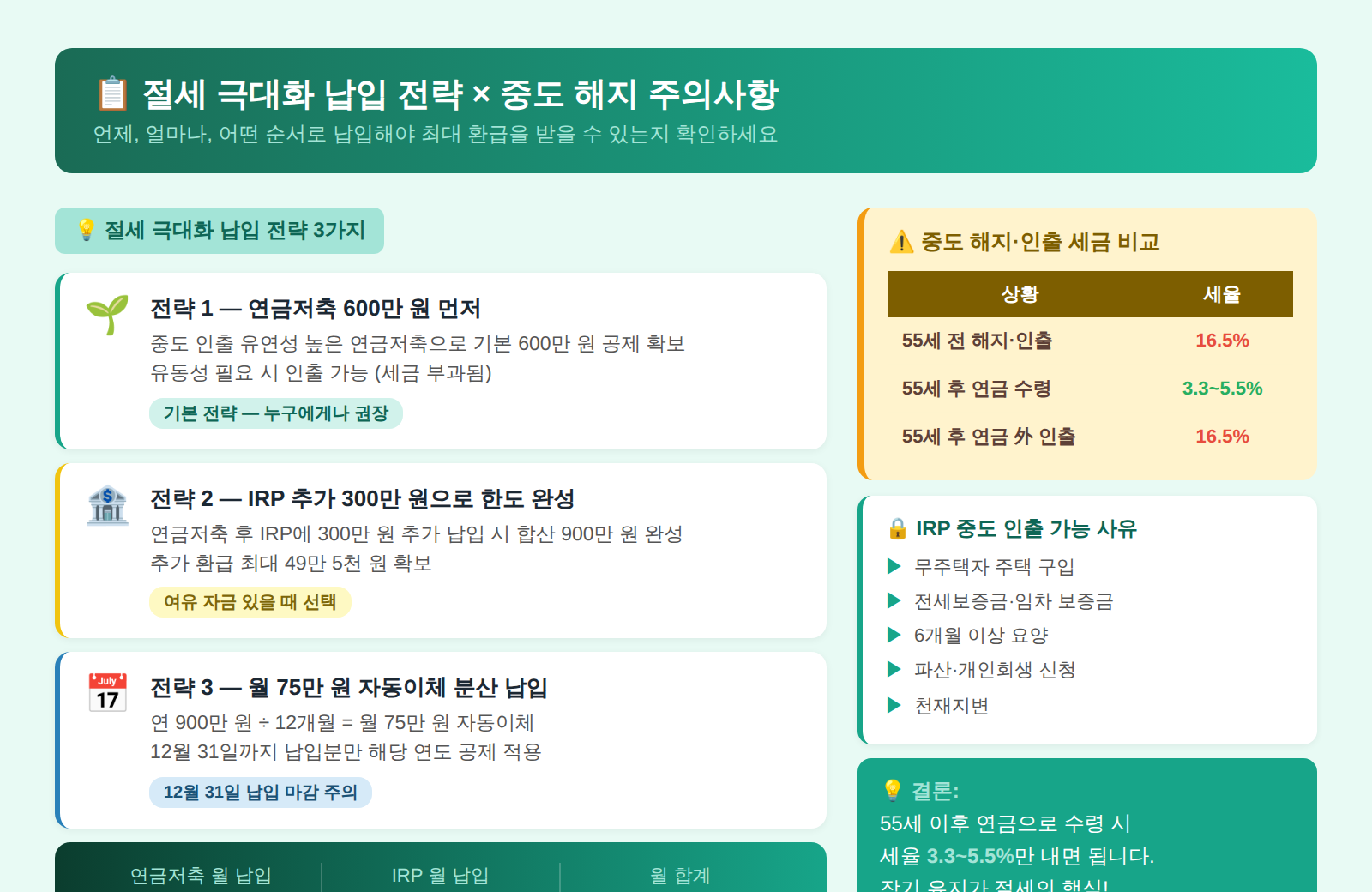Screen dimensions: 1372x892
Task: Click the bank icon on 전략 2 card
Action: [x=106, y=506]
